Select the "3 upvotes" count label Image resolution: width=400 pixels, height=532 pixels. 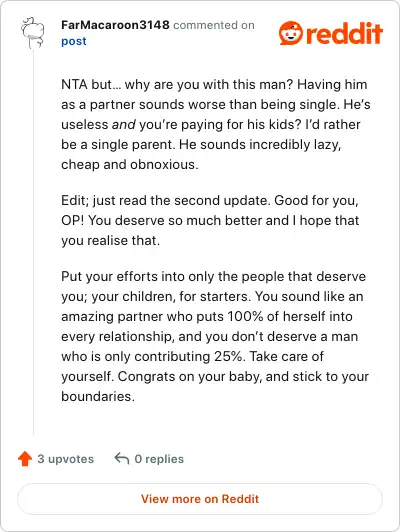click(x=65, y=459)
